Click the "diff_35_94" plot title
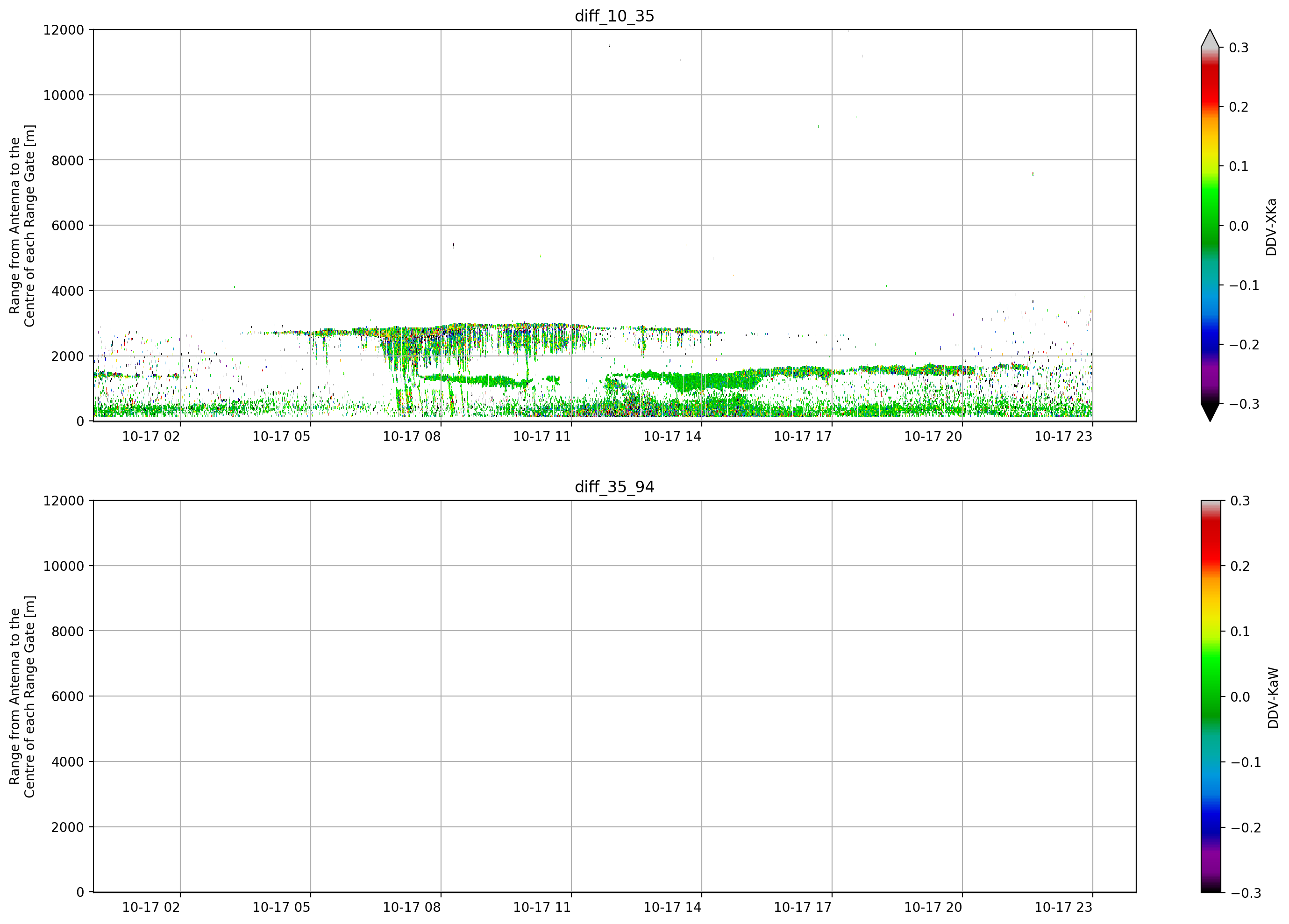The width and height of the screenshot is (1289, 924). [x=614, y=487]
